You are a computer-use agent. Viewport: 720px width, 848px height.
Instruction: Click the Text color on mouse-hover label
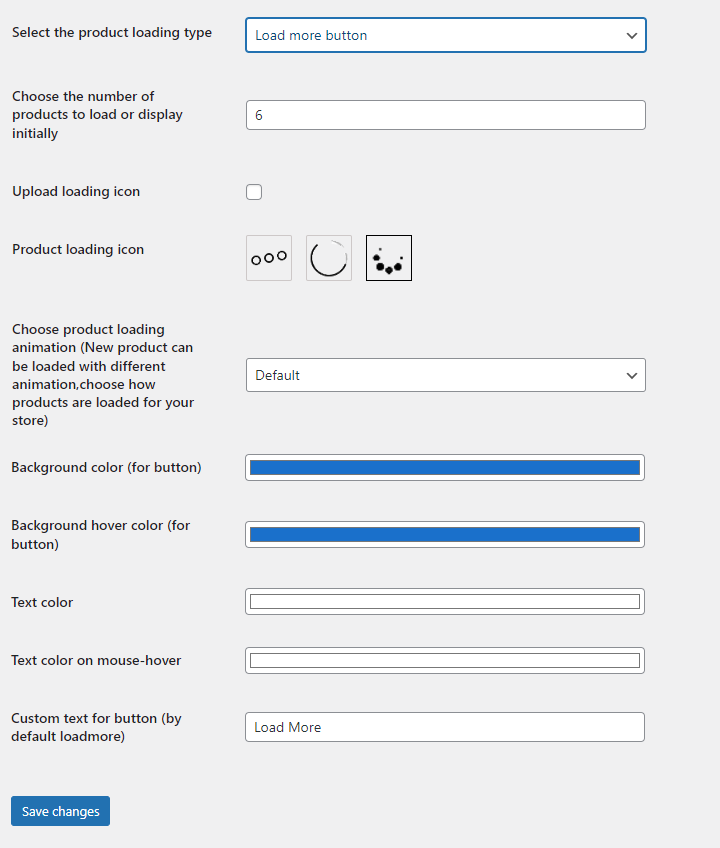coord(96,660)
